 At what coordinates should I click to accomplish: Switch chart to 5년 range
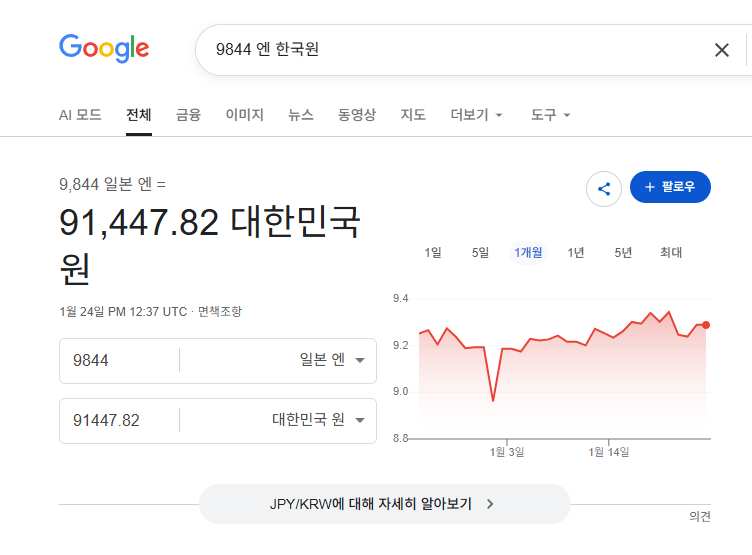click(x=623, y=253)
